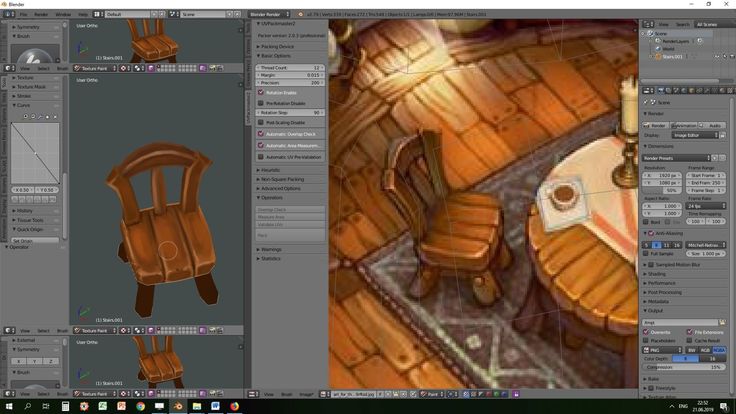This screenshot has height=414, width=736.
Task: Toggle the Overwrite output checkbox
Action: [x=646, y=332]
